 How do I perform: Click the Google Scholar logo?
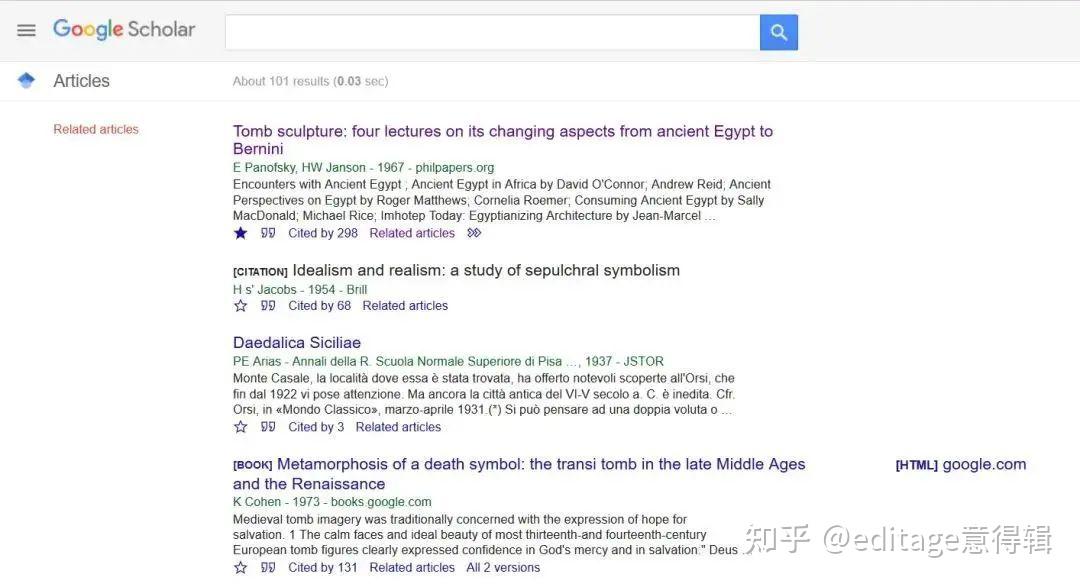[x=124, y=30]
